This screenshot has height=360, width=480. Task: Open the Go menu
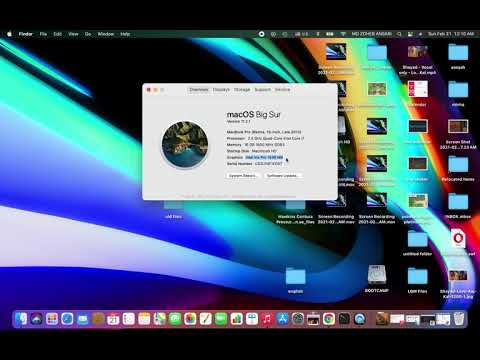click(x=88, y=34)
